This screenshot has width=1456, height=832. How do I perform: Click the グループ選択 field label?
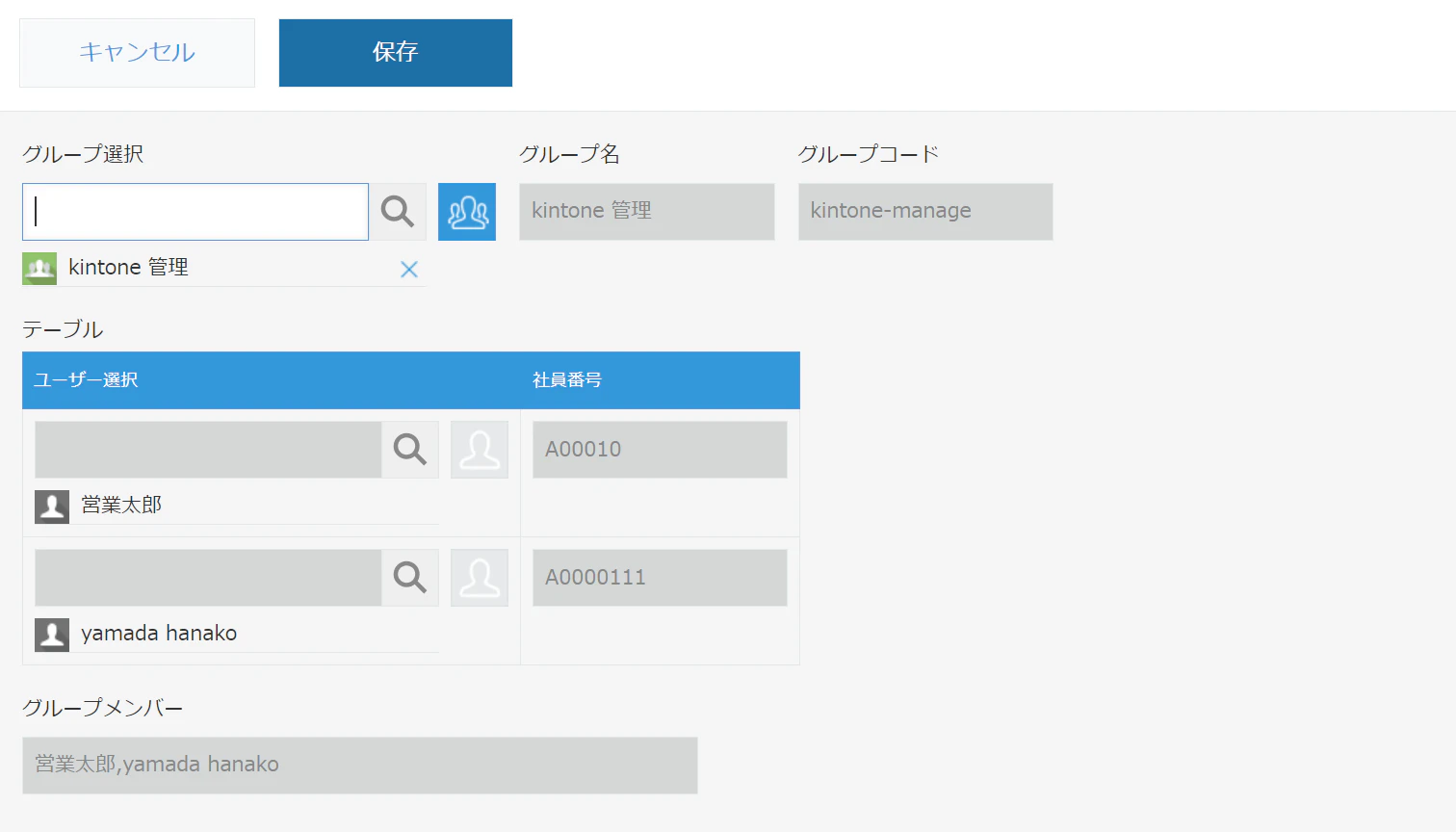point(83,154)
